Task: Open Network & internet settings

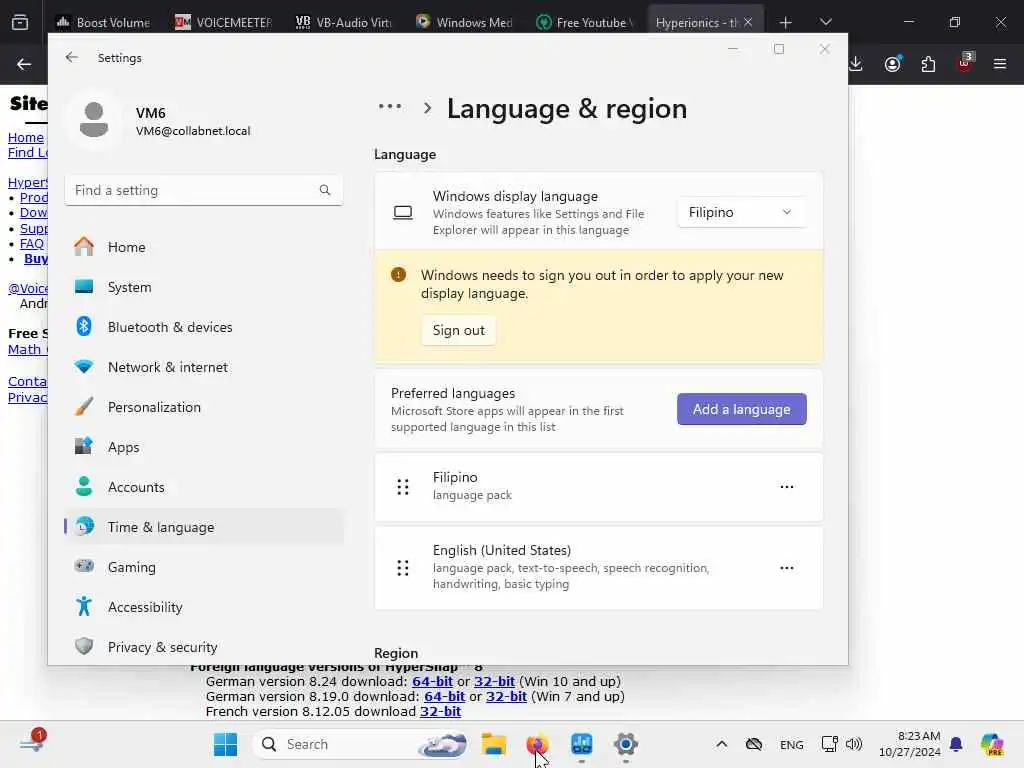Action: [x=204, y=367]
